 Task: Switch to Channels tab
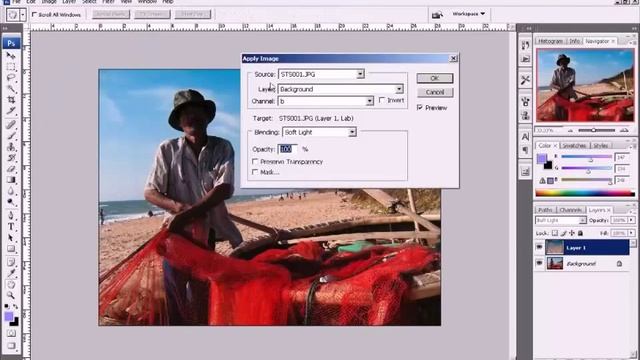pyautogui.click(x=571, y=210)
